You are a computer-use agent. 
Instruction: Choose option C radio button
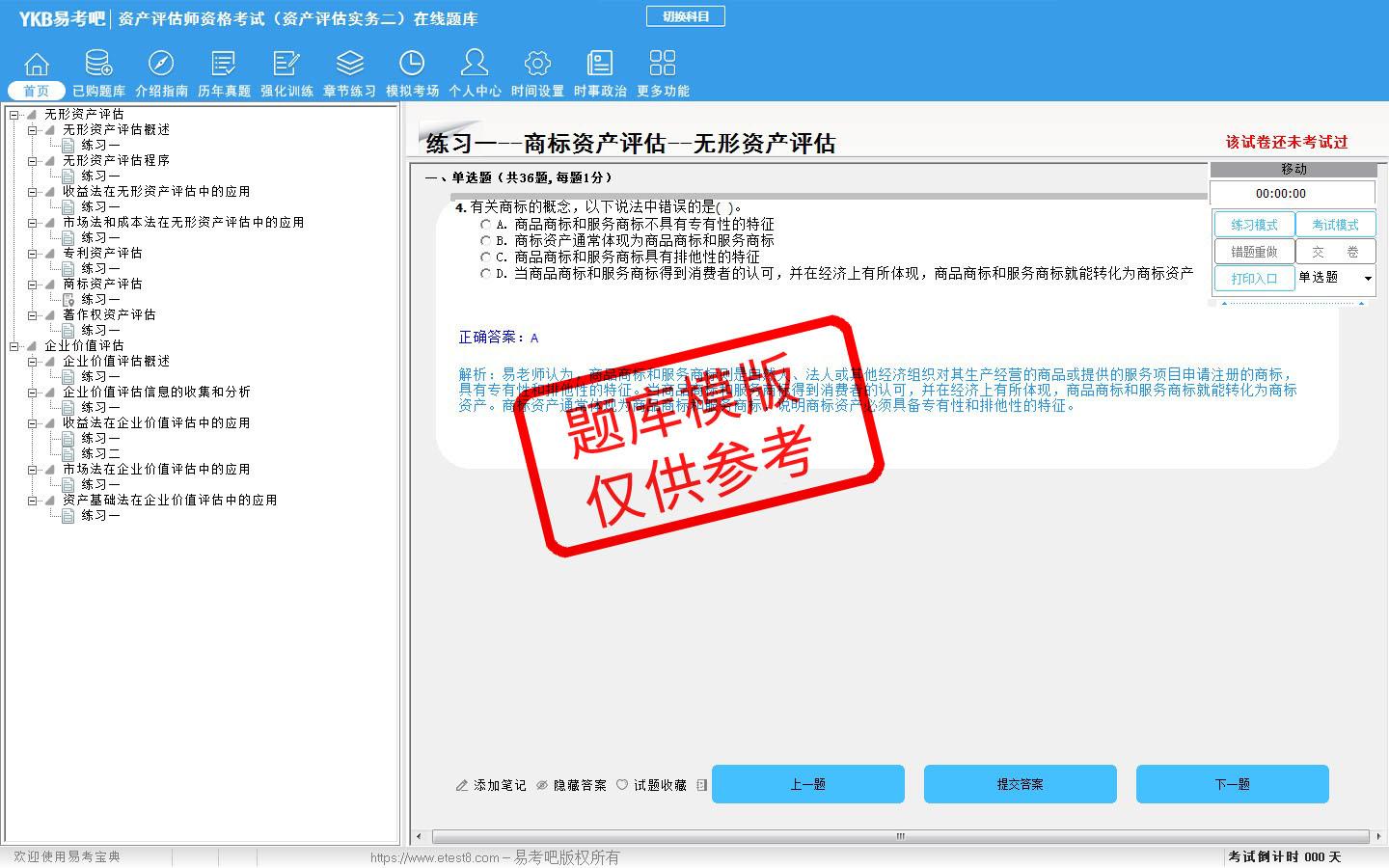tap(486, 258)
